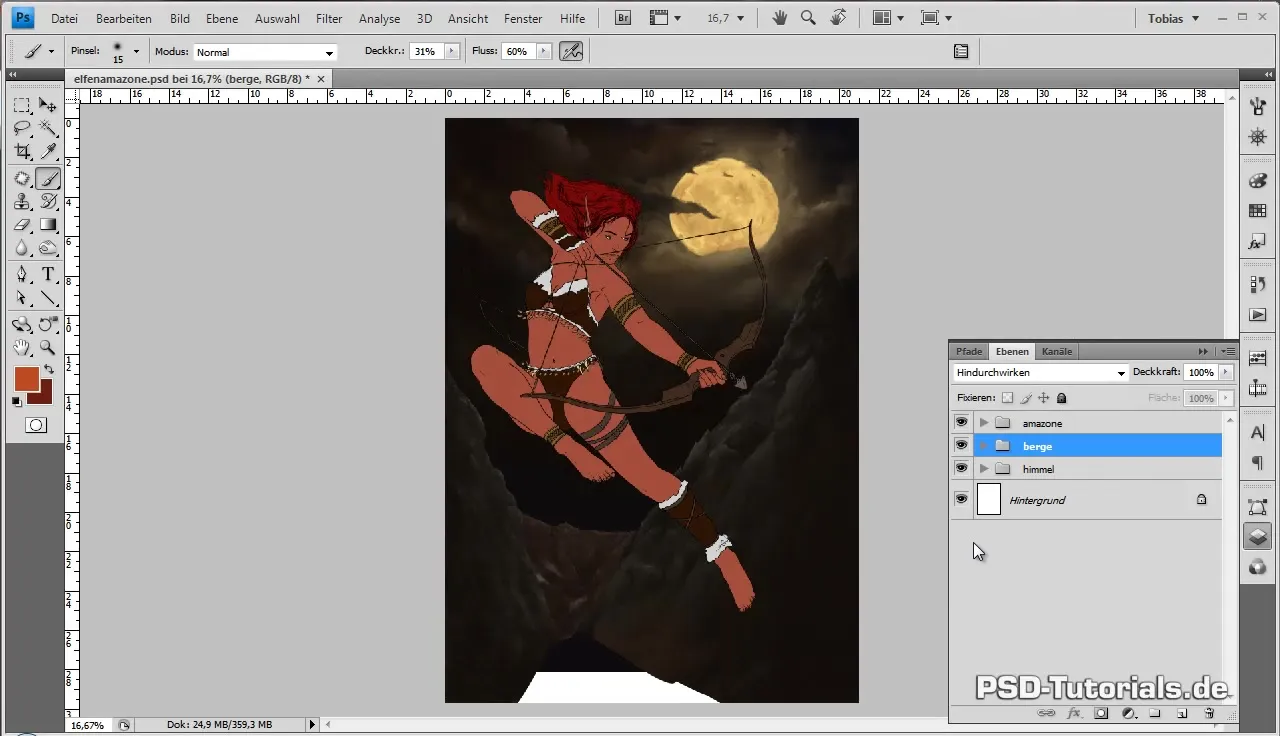Select the Gradient tool
This screenshot has width=1280, height=736.
click(x=47, y=225)
